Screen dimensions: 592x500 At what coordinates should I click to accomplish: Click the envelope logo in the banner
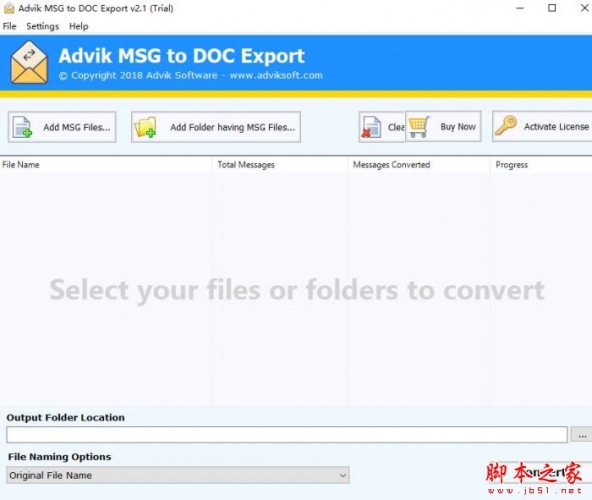[29, 63]
